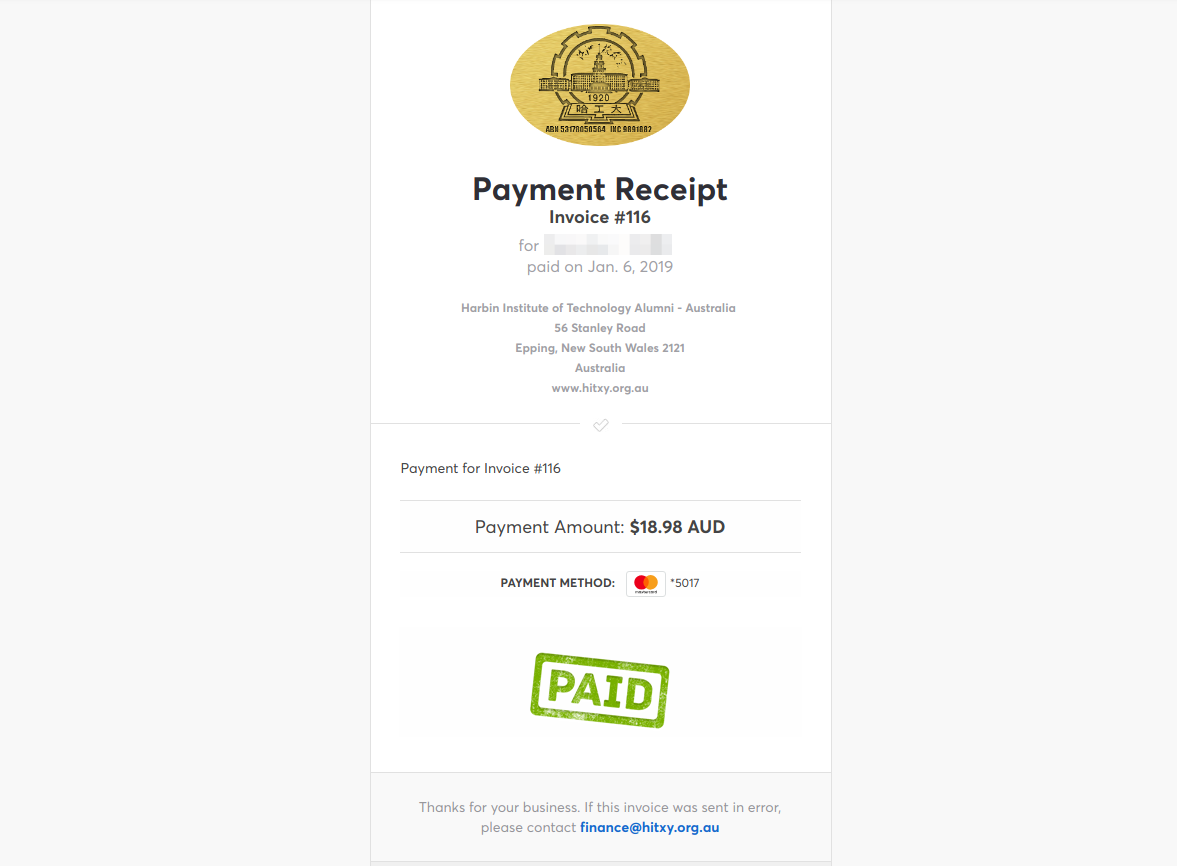The width and height of the screenshot is (1177, 866).
Task: Click the Payment Amount label text
Action: [549, 527]
